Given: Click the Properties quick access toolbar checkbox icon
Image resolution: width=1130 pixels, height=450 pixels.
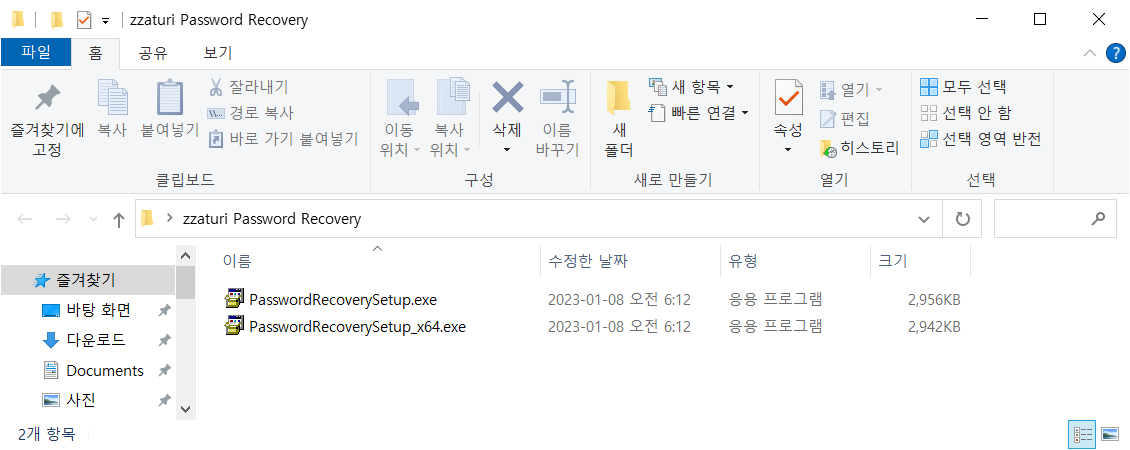Looking at the screenshot, I should 84,19.
